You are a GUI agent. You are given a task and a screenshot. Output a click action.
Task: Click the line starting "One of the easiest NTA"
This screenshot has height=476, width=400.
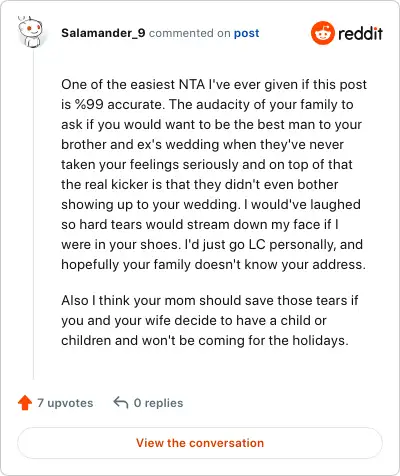pos(214,85)
